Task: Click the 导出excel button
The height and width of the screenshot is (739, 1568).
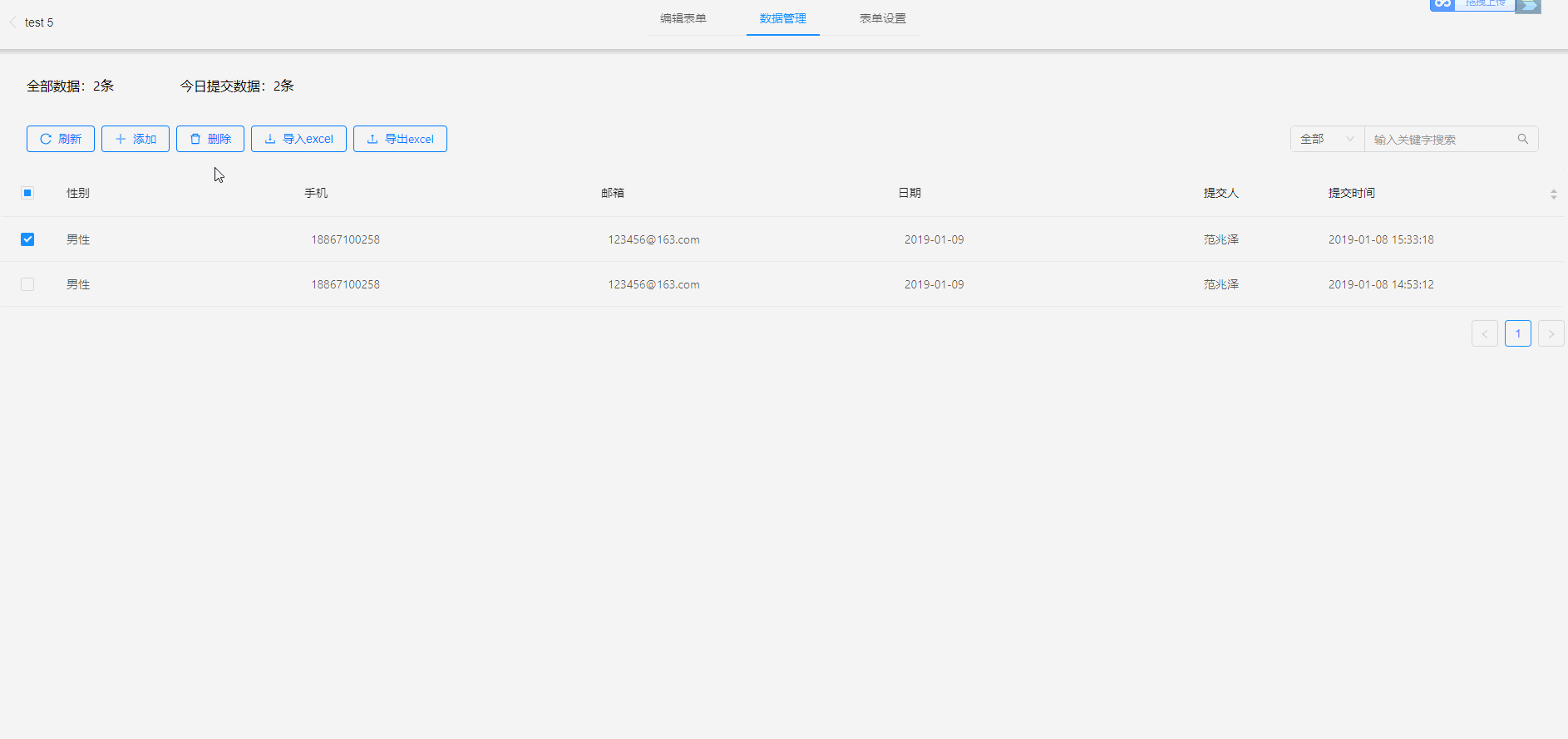Action: point(400,139)
